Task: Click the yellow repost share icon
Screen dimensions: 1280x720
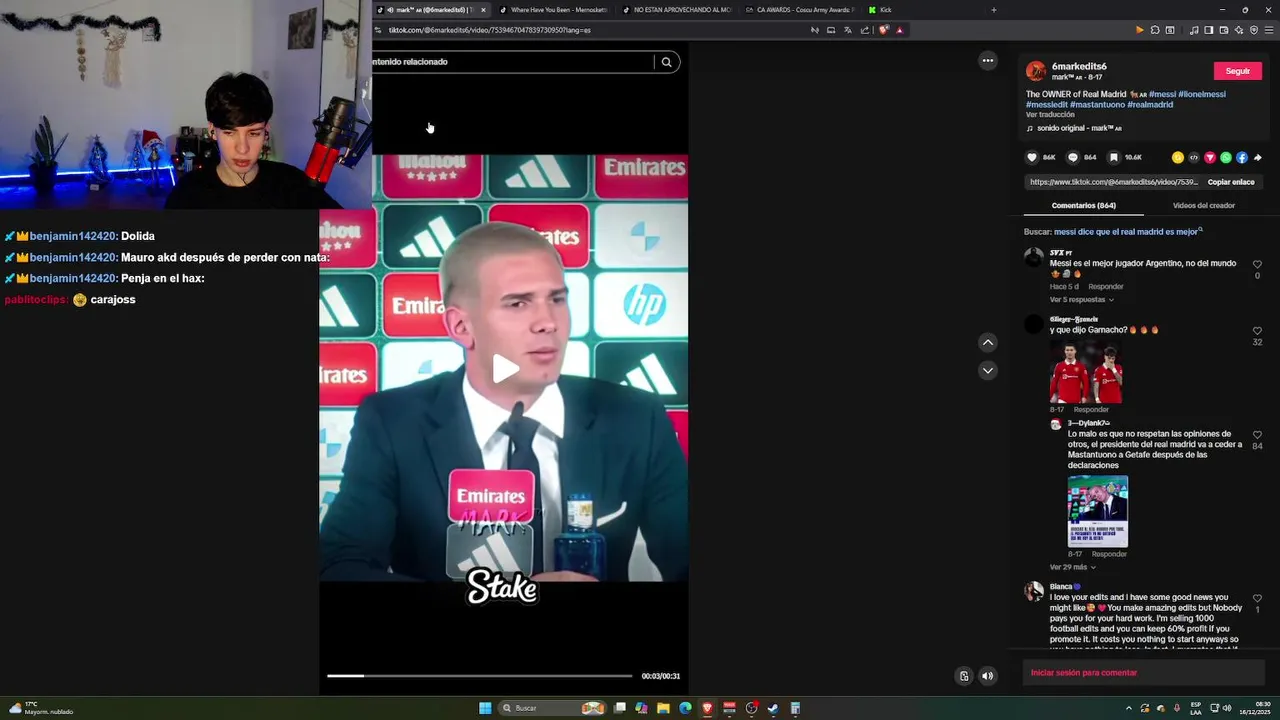Action: 1178,157
